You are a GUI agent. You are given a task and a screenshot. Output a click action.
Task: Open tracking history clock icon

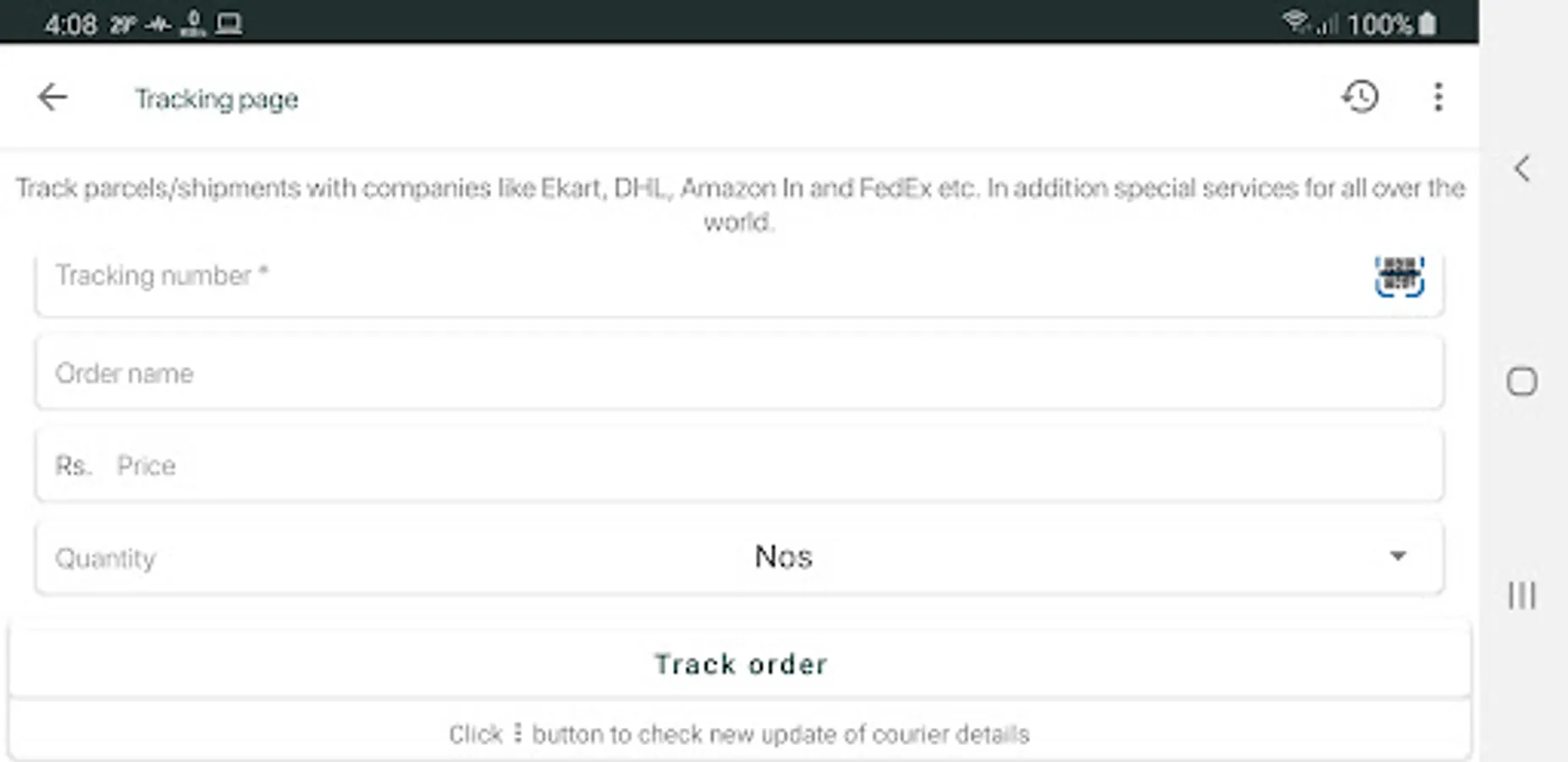(1360, 97)
